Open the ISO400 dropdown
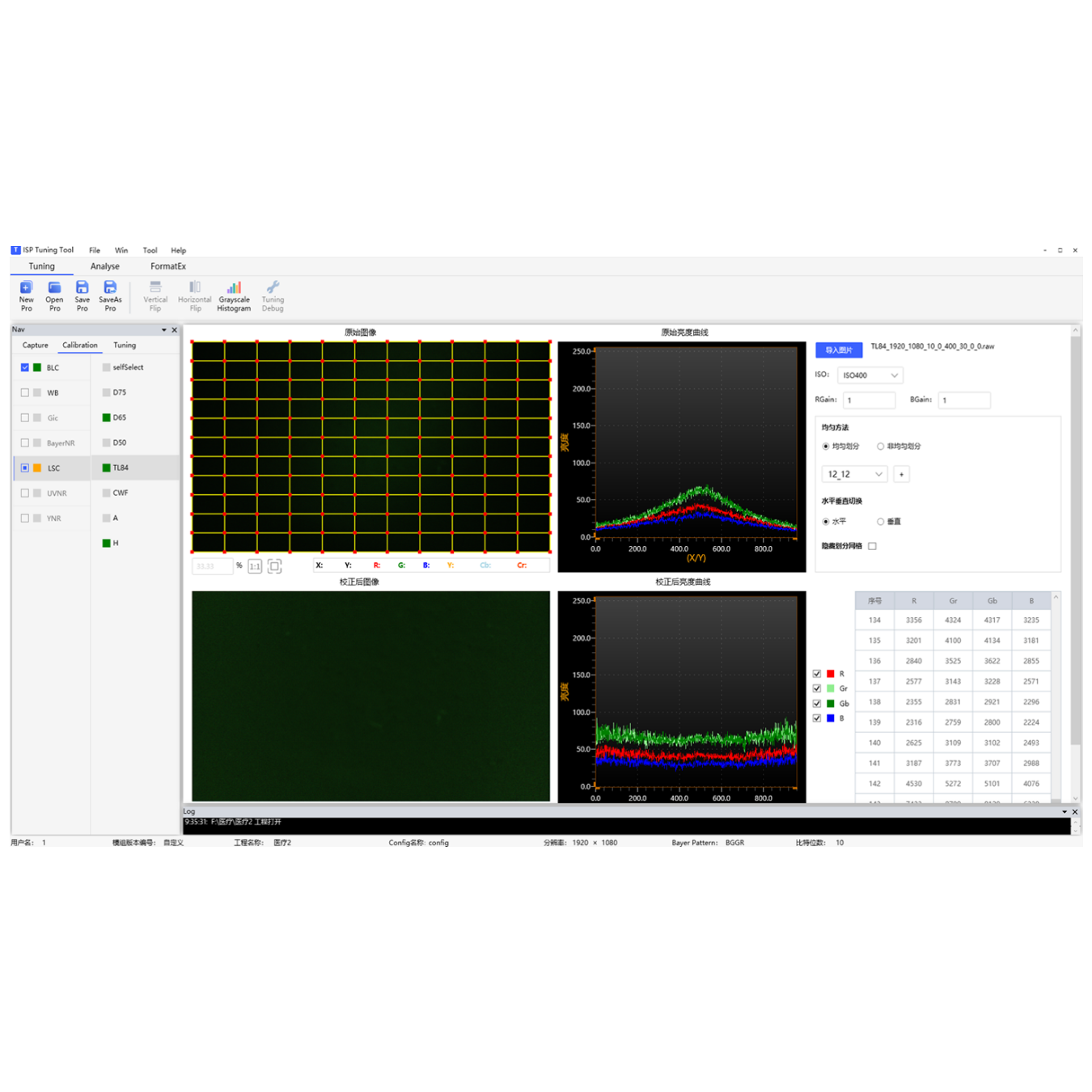 pyautogui.click(x=870, y=375)
